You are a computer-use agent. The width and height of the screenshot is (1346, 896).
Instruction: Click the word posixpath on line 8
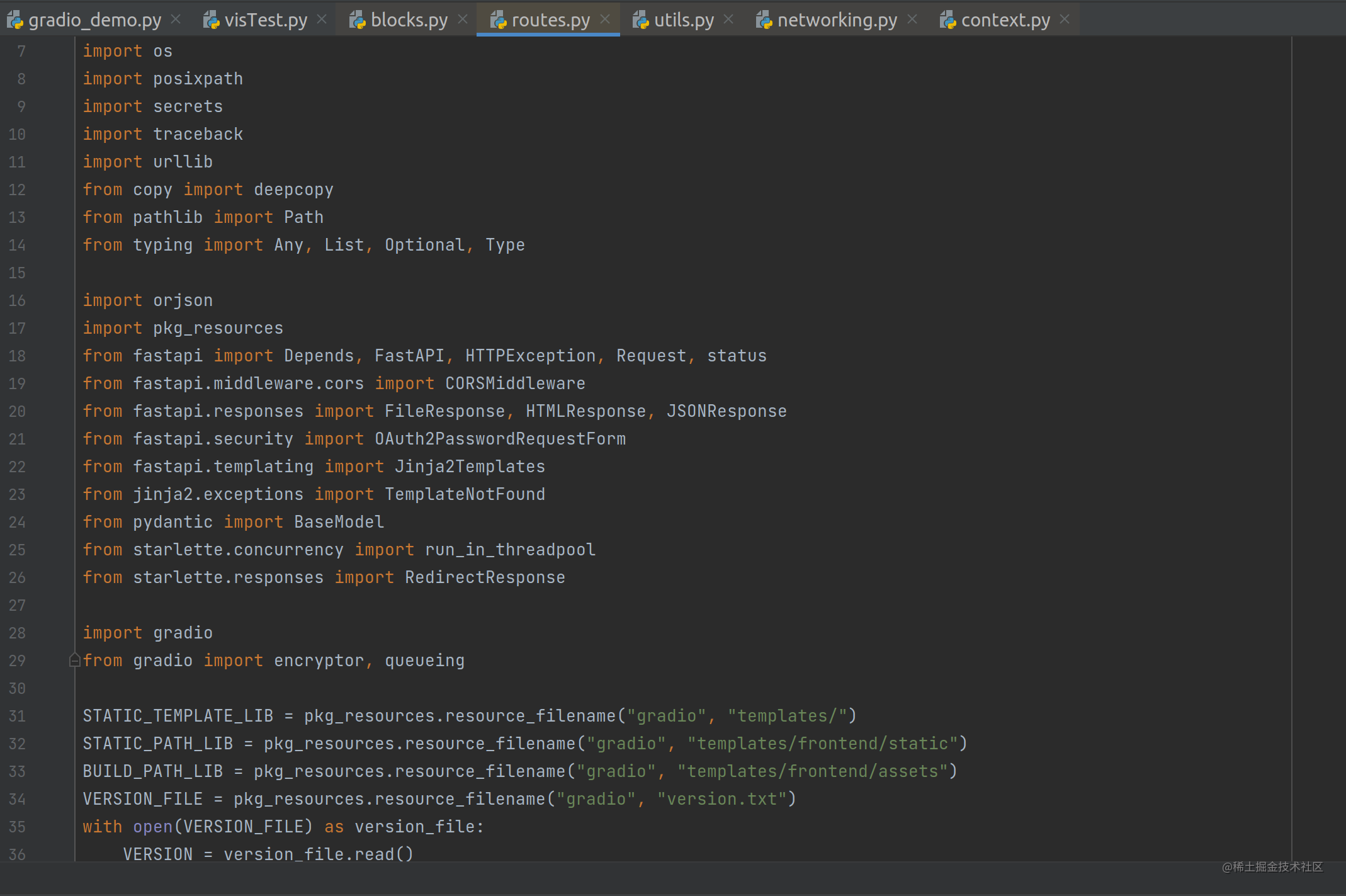(198, 79)
